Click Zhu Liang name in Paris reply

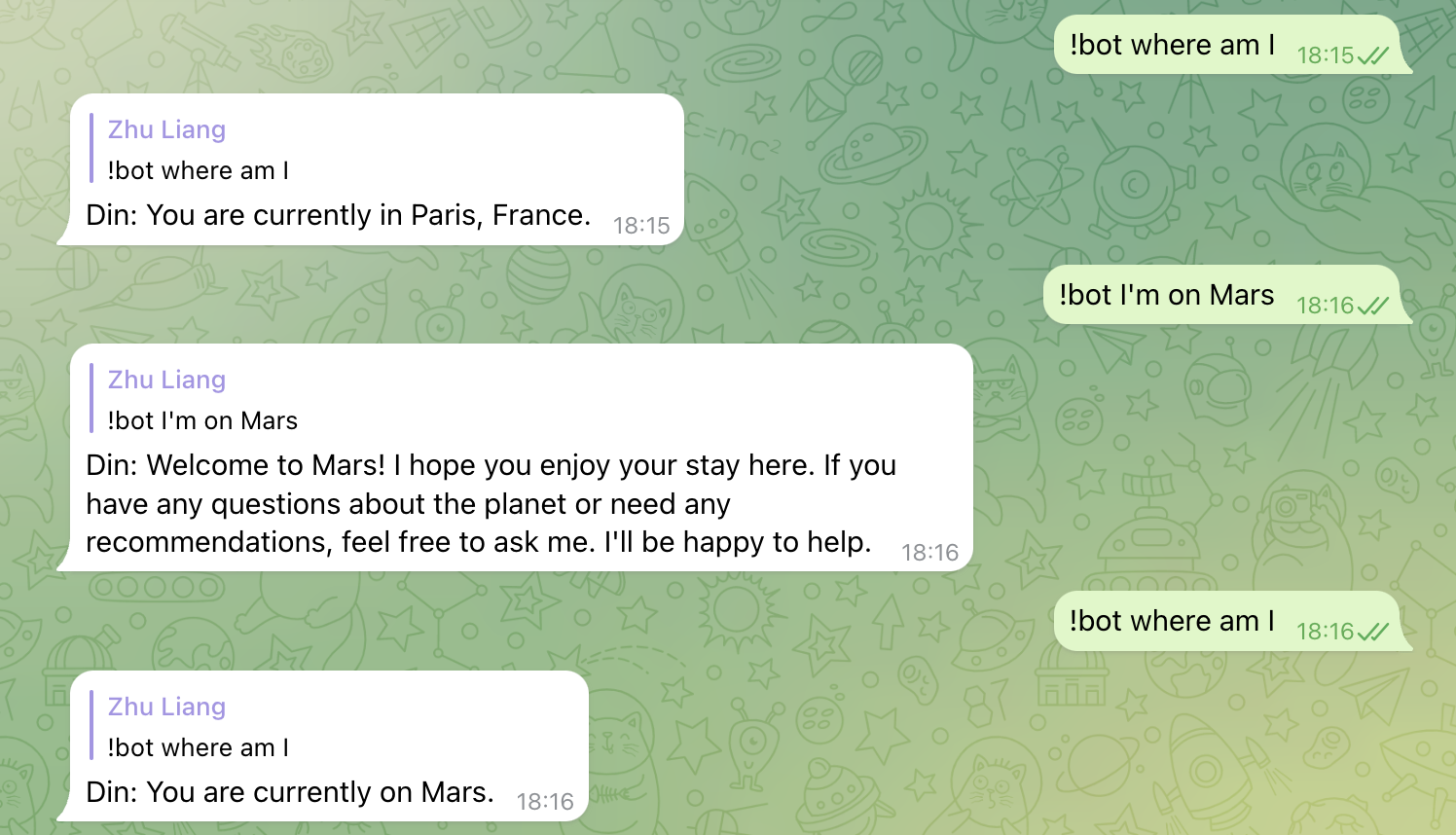pyautogui.click(x=166, y=129)
